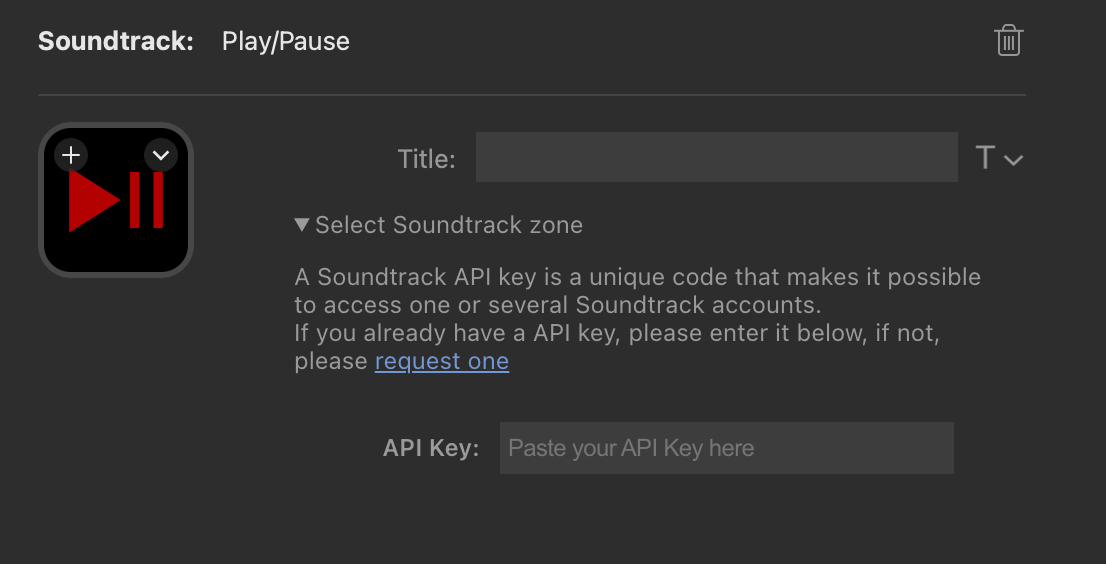The height and width of the screenshot is (564, 1106).
Task: Open the request one link
Action: click(442, 361)
